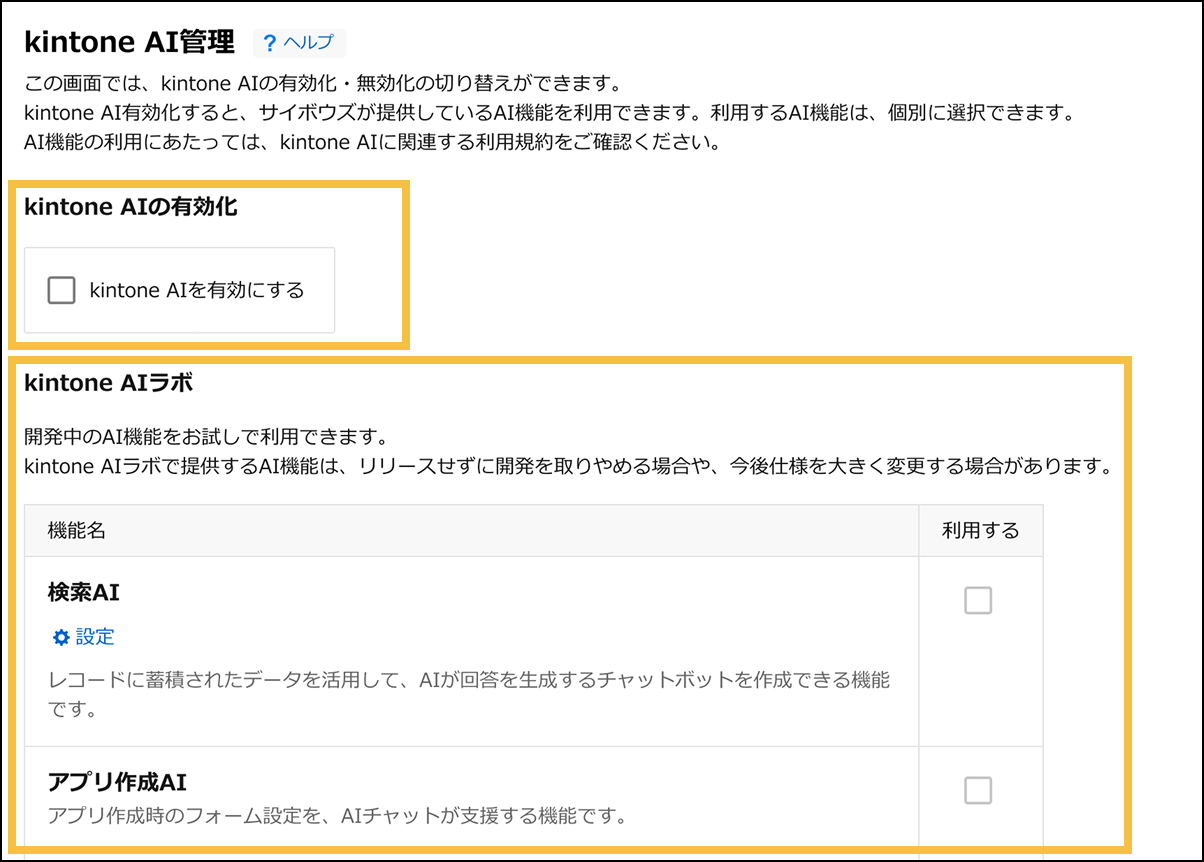Click the kintone AIを有効にする label text
This screenshot has height=862, width=1204.
196,291
